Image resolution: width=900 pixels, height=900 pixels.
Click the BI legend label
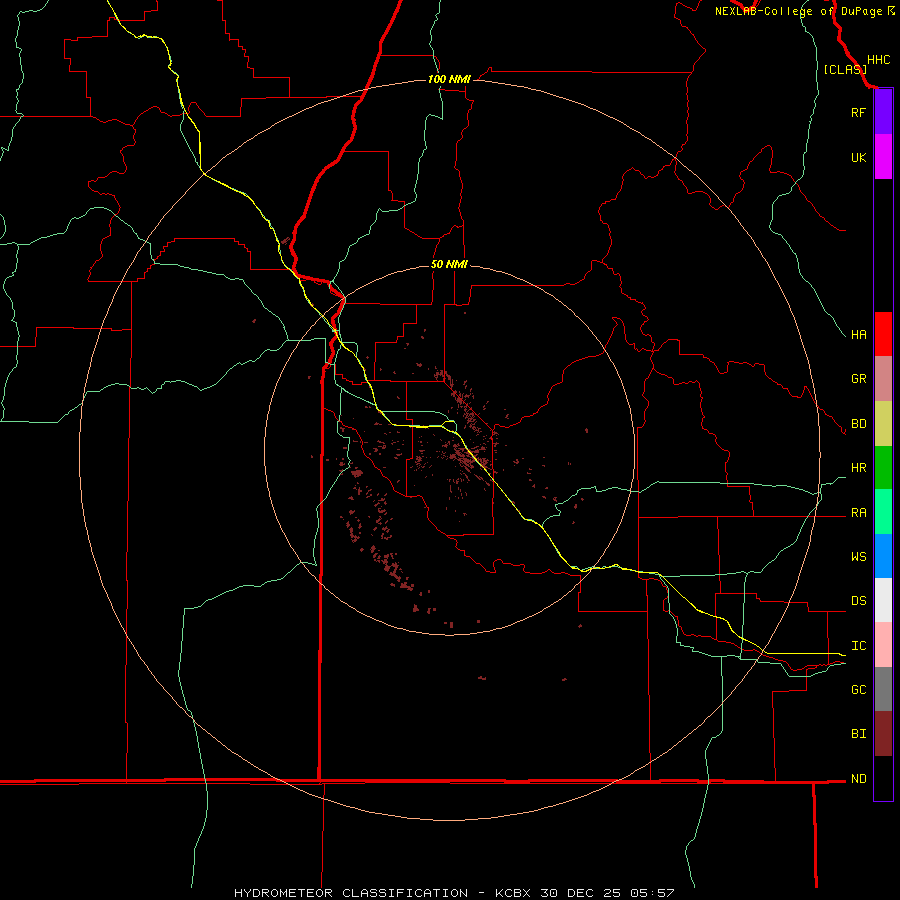(x=858, y=734)
